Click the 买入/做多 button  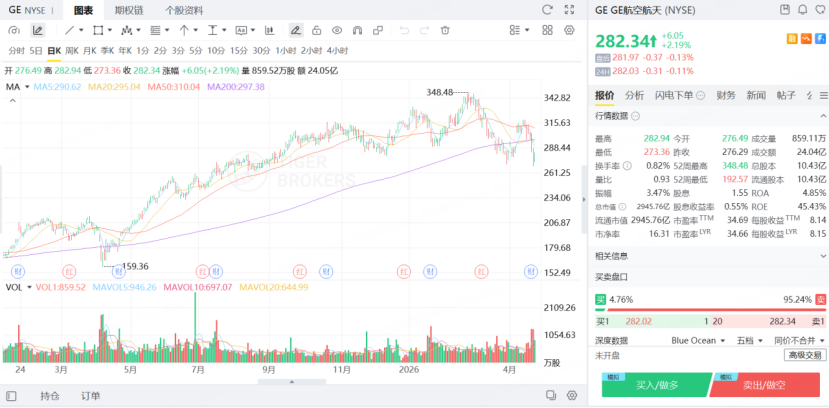click(x=657, y=385)
